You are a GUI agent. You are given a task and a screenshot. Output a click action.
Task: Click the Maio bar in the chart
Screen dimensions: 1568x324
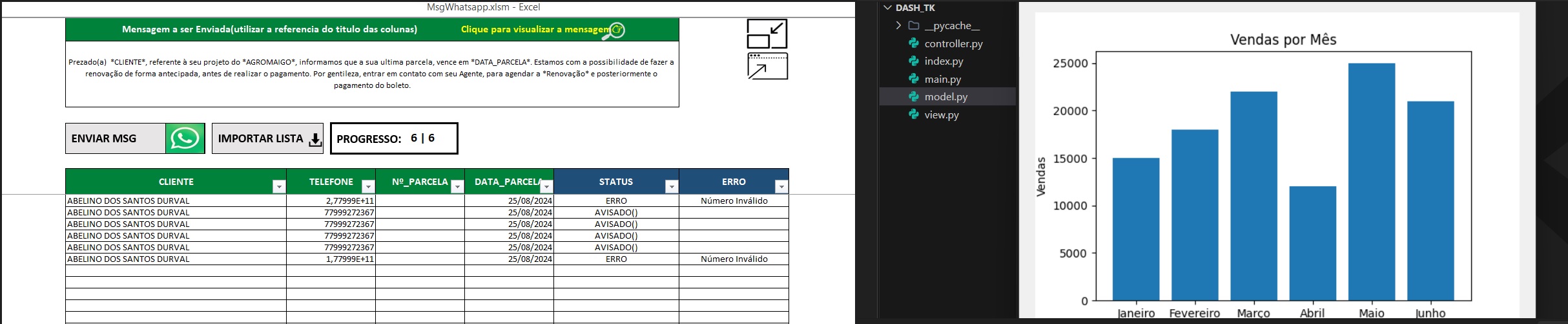[x=1372, y=182]
